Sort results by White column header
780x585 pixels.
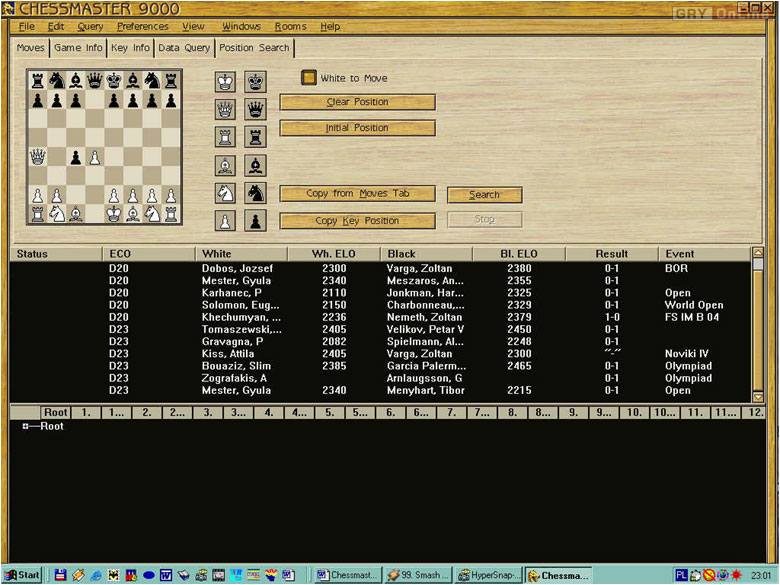tap(241, 254)
